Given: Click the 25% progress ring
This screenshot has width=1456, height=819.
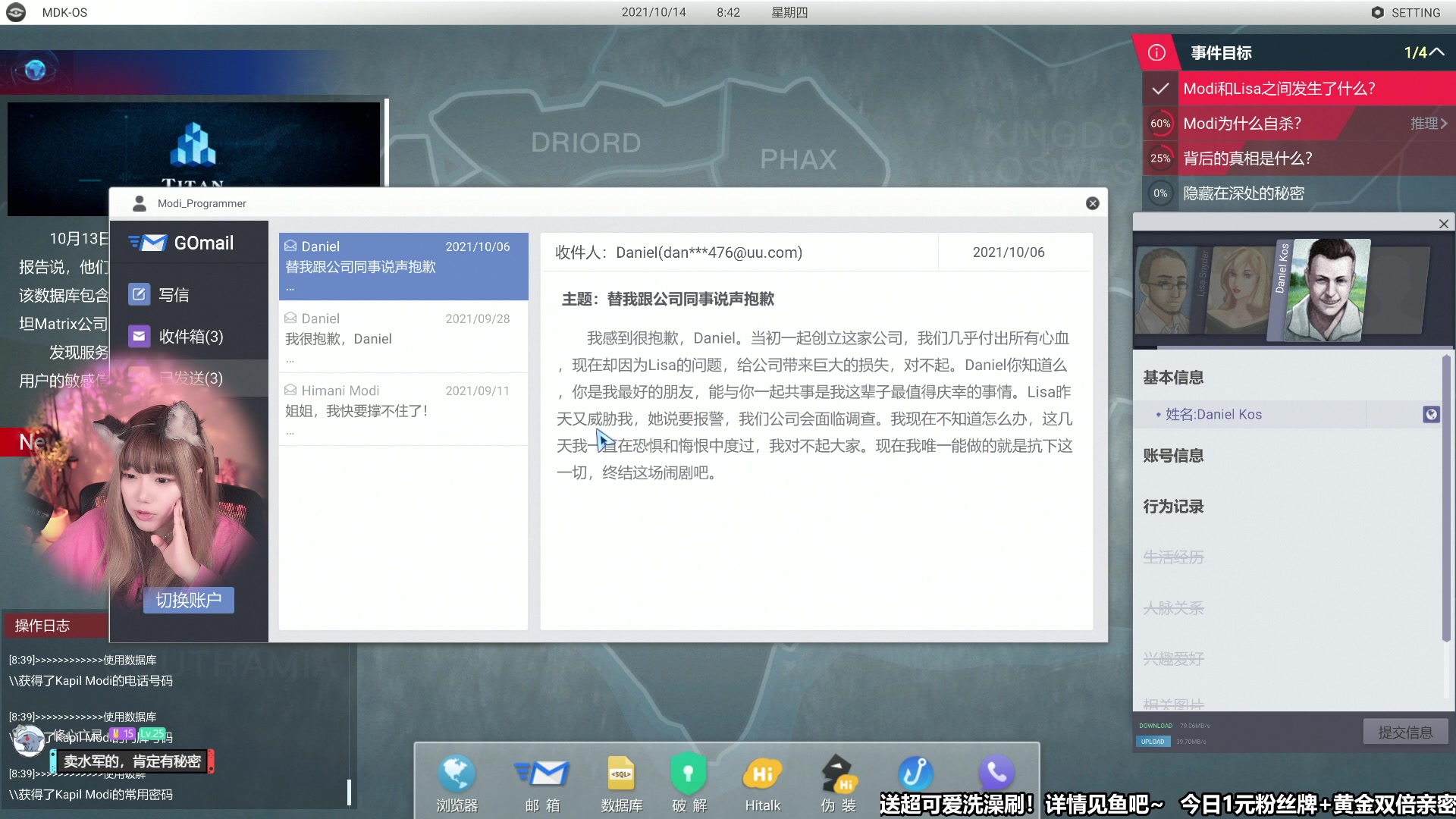Looking at the screenshot, I should click(1160, 158).
